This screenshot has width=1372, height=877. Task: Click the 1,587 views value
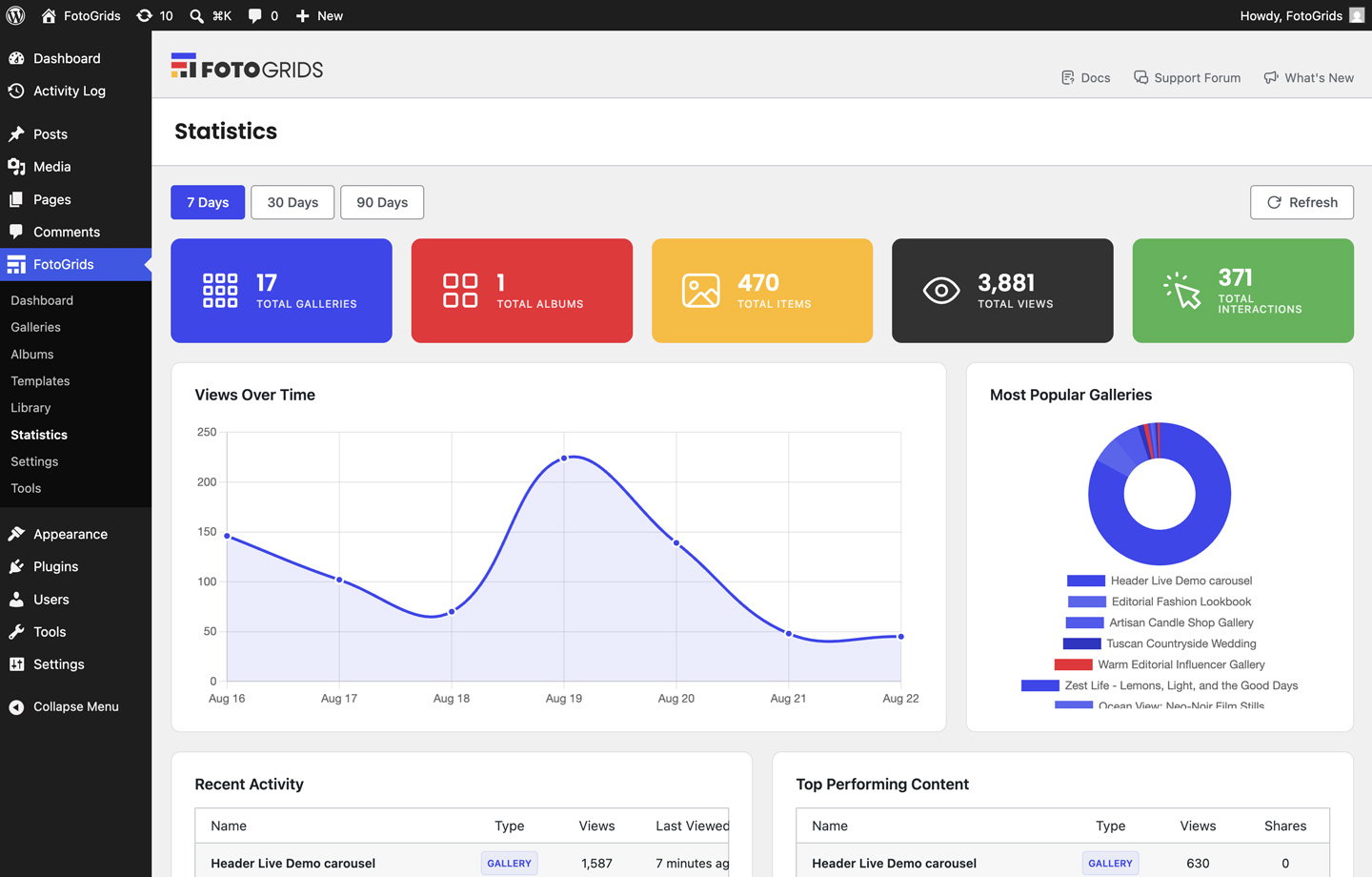[x=596, y=863]
